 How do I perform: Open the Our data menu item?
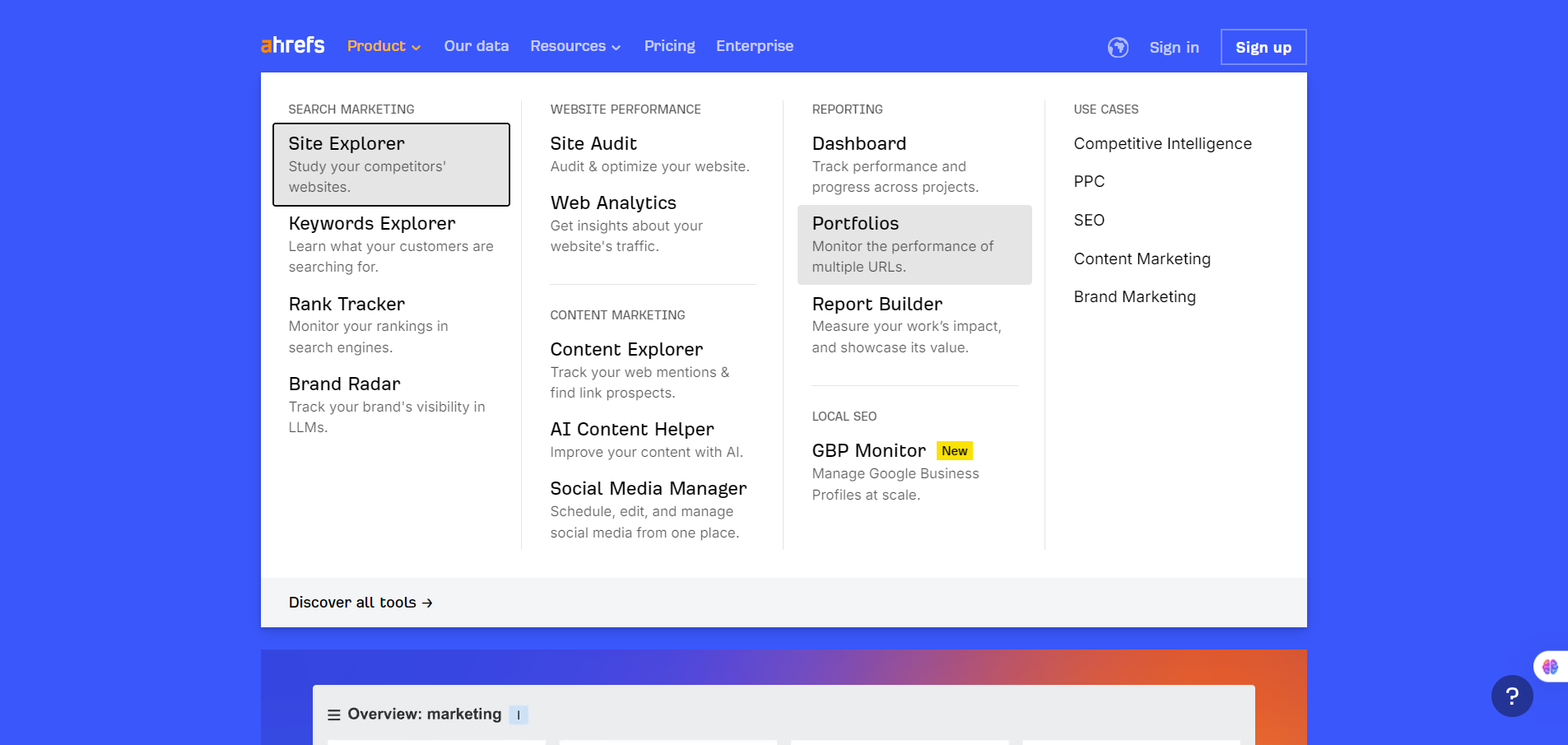(x=477, y=46)
